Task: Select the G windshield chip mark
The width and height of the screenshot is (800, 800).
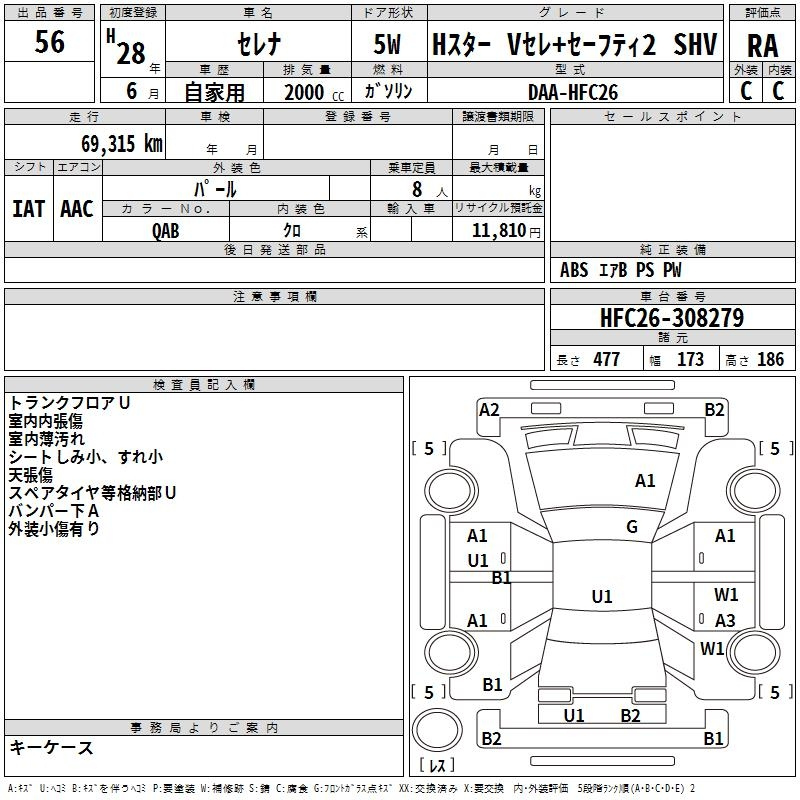Action: (632, 527)
